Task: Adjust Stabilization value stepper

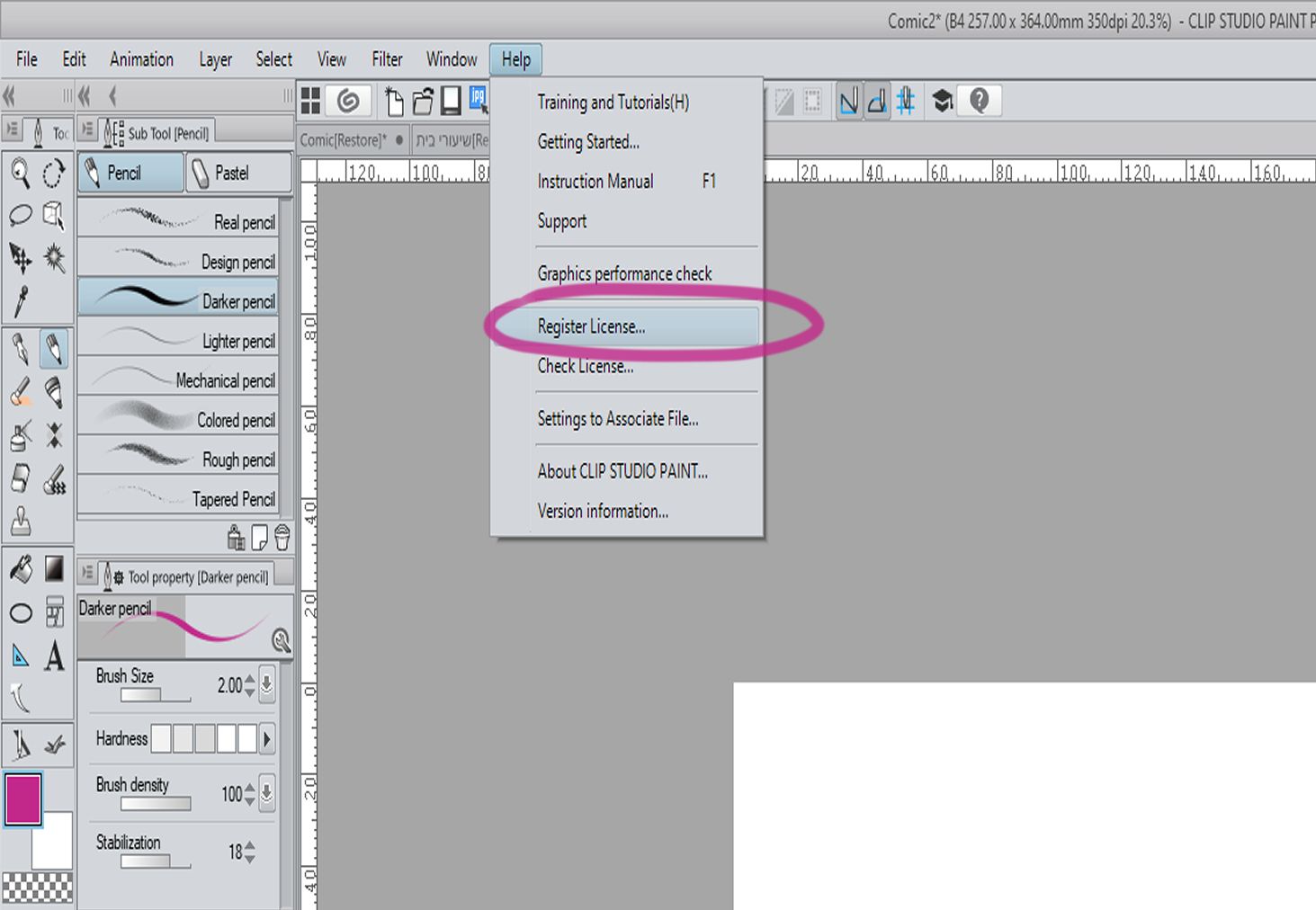Action: (x=249, y=852)
